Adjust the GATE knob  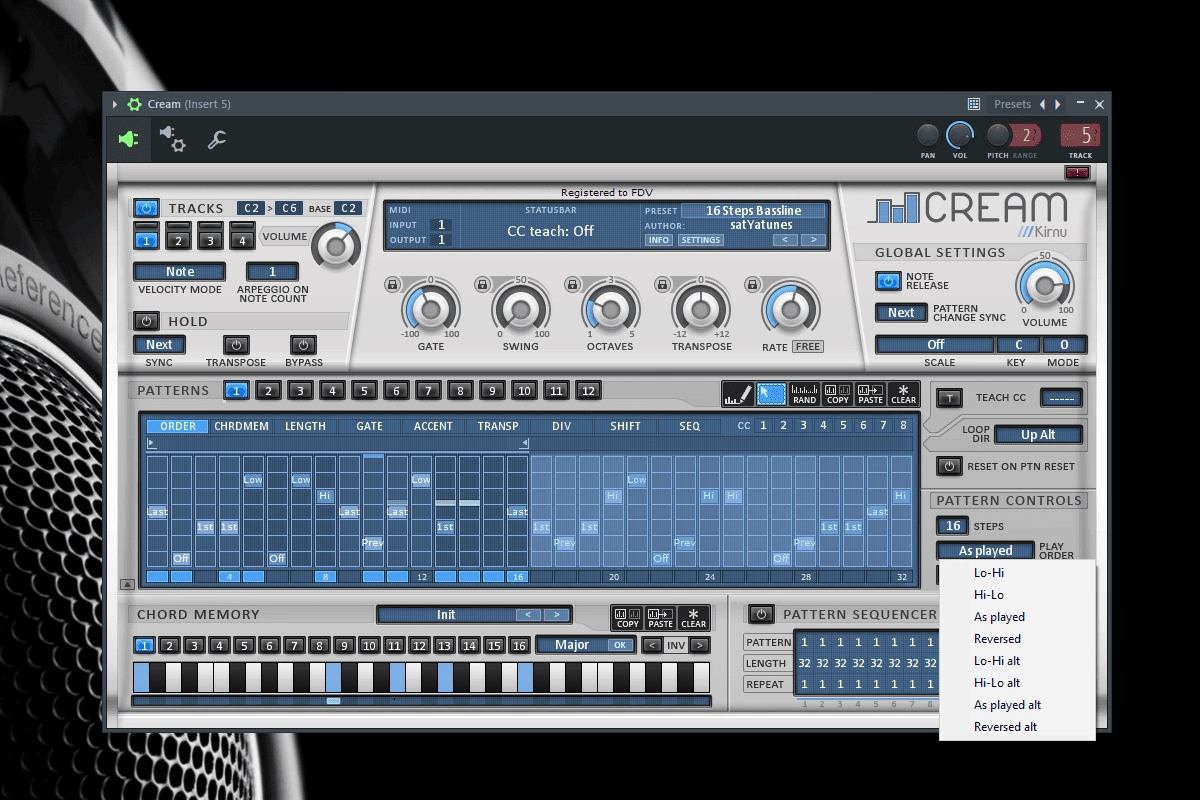tap(431, 309)
